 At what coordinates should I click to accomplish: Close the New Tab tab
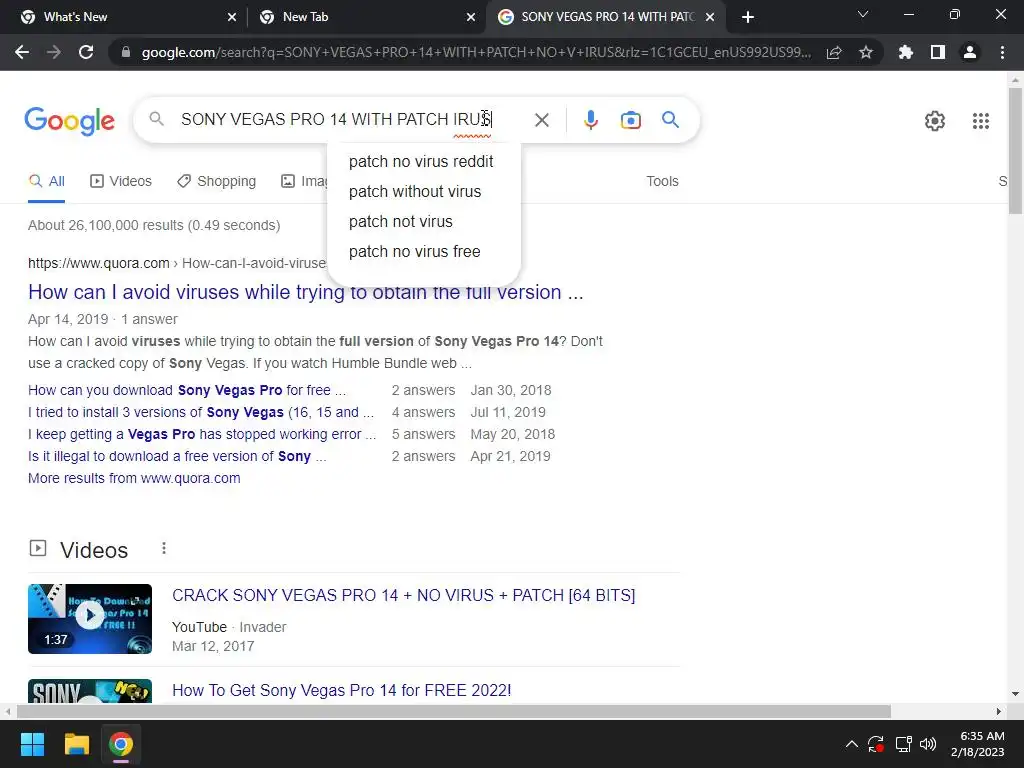(x=471, y=17)
